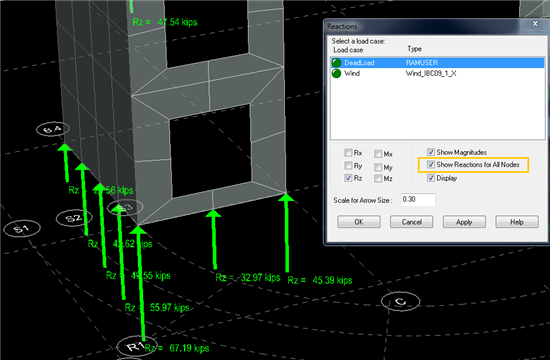Click the OK button

(359, 222)
